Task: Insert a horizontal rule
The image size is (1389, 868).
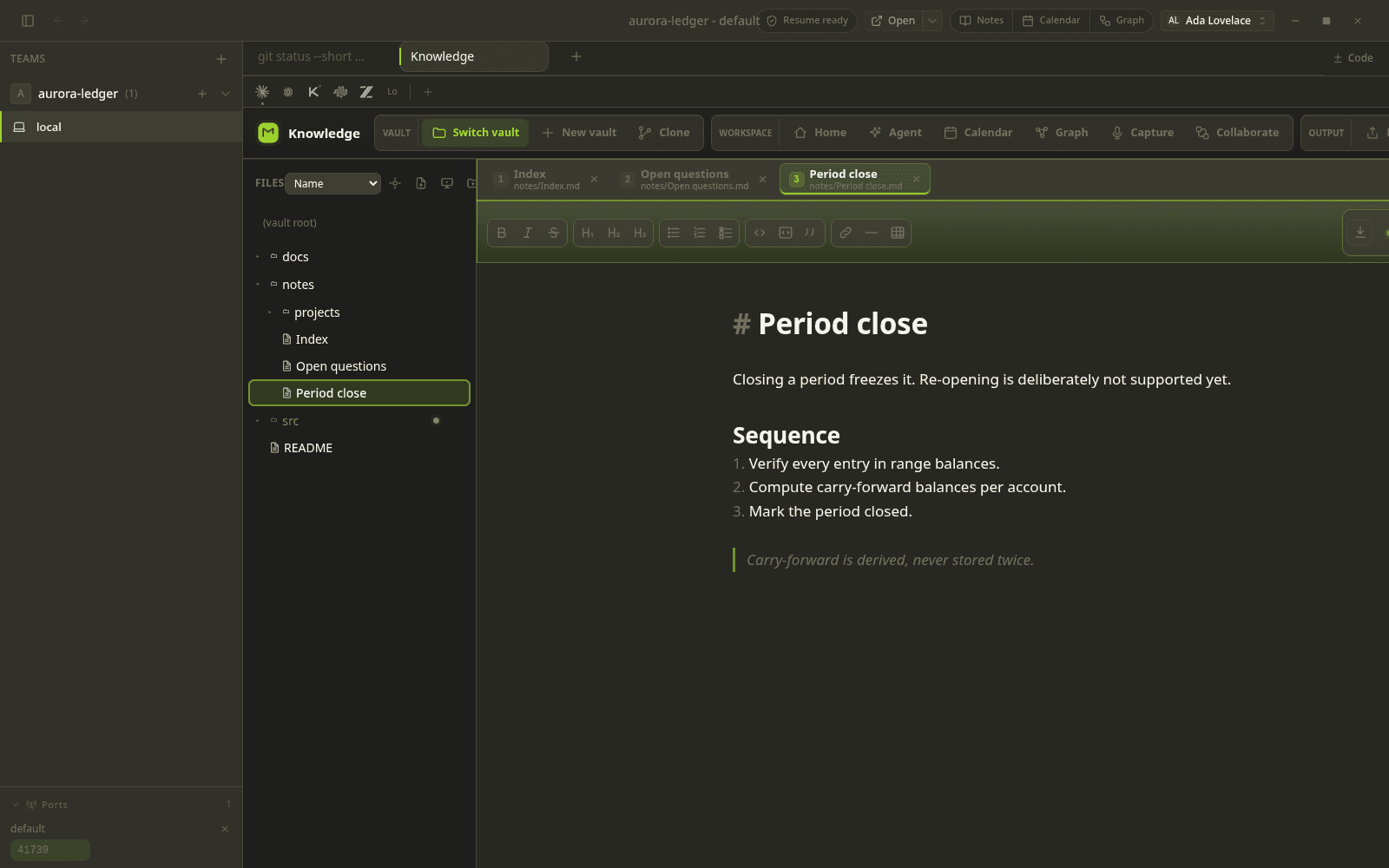Action: pyautogui.click(x=872, y=233)
